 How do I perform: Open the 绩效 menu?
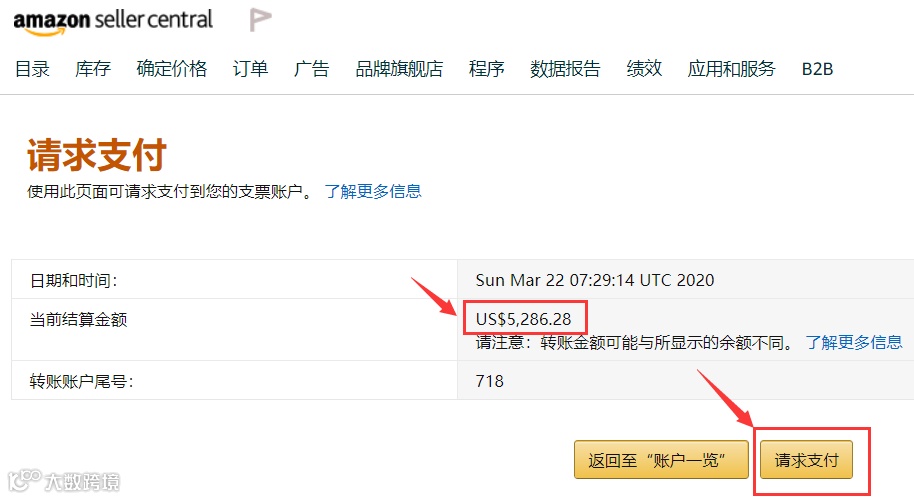click(x=644, y=69)
